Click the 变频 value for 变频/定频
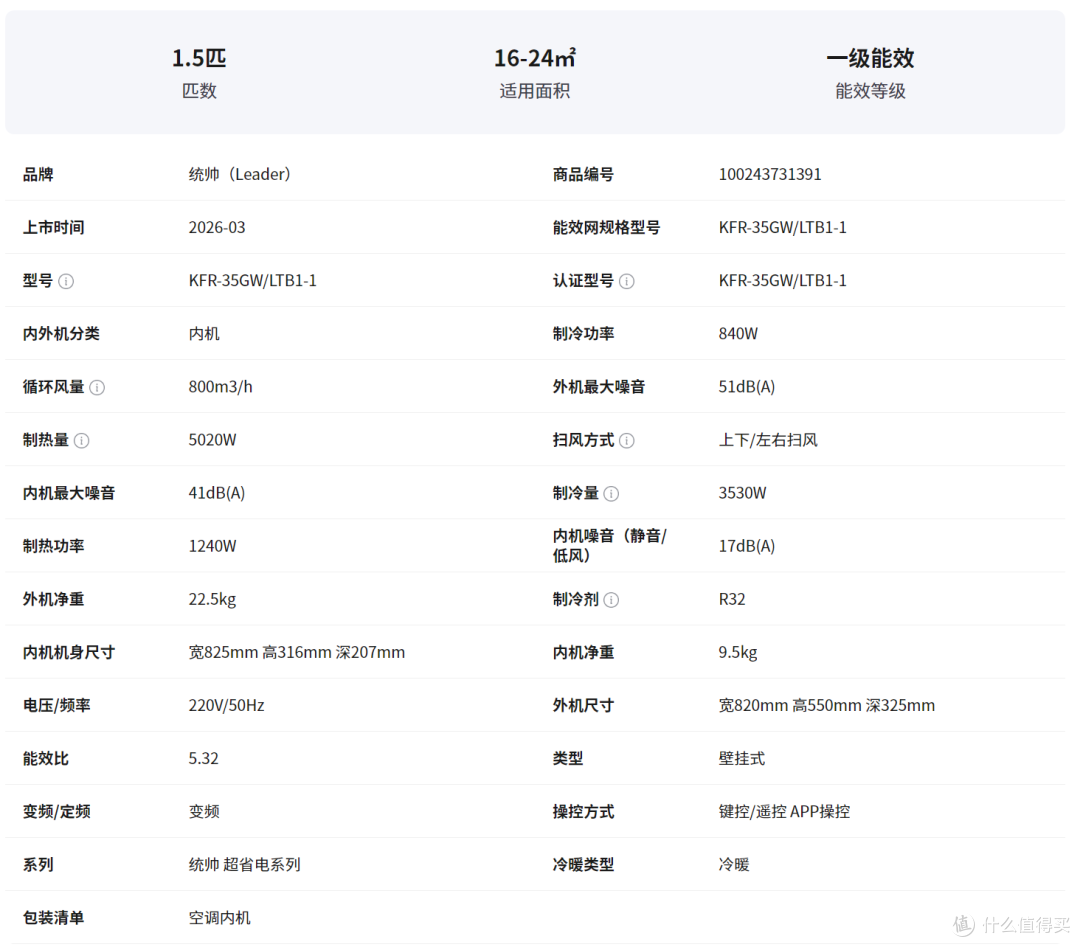Screen dimensions: 1080x947 [204, 811]
